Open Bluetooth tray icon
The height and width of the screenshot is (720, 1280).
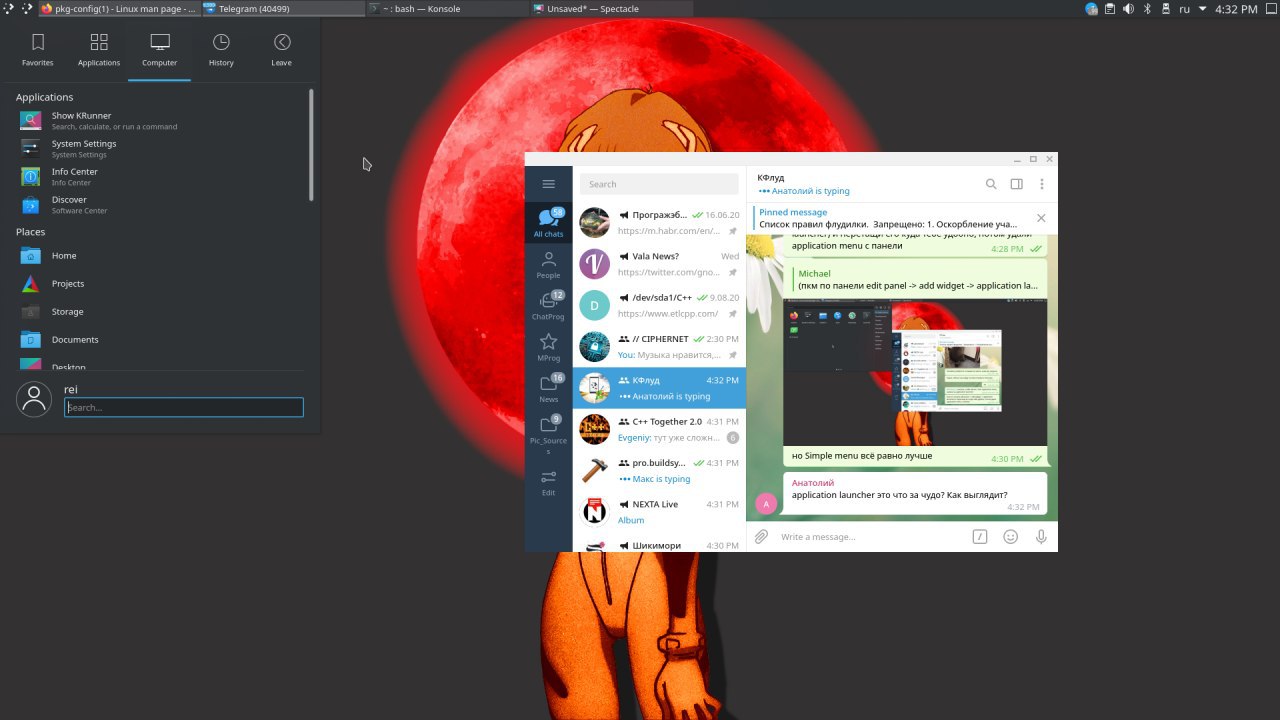[x=1147, y=9]
